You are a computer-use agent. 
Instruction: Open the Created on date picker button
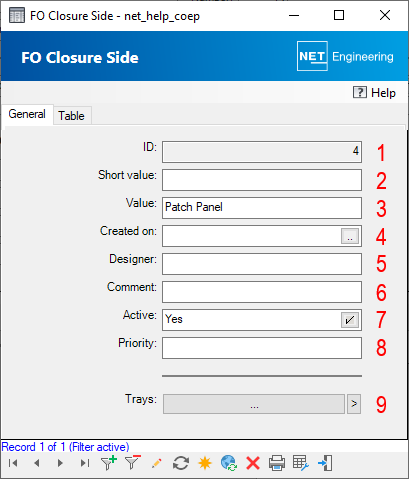coord(350,236)
